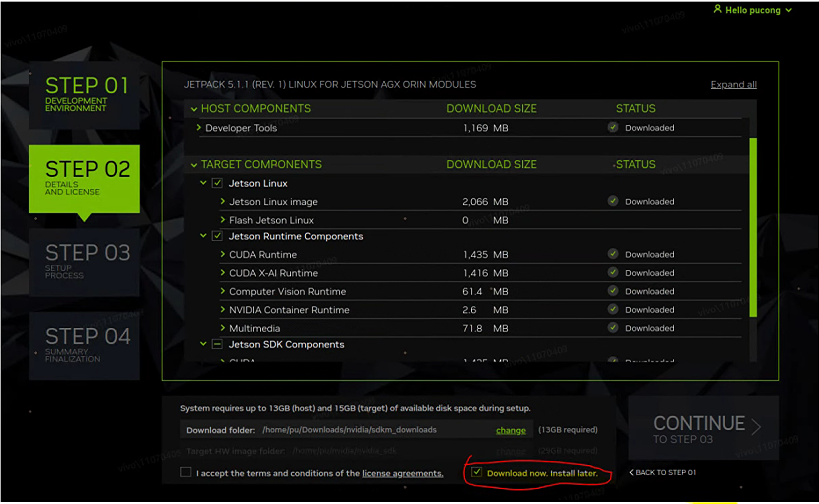
Task: Click Back to Step 01 link
Action: point(663,472)
